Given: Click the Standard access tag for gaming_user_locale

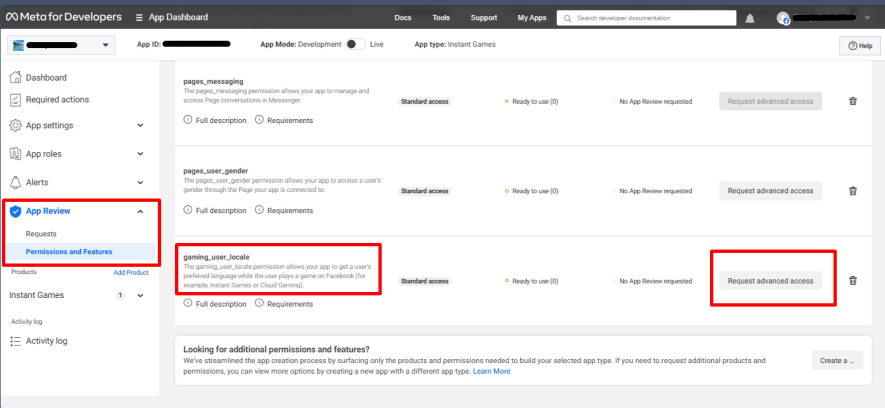Looking at the screenshot, I should 424,281.
